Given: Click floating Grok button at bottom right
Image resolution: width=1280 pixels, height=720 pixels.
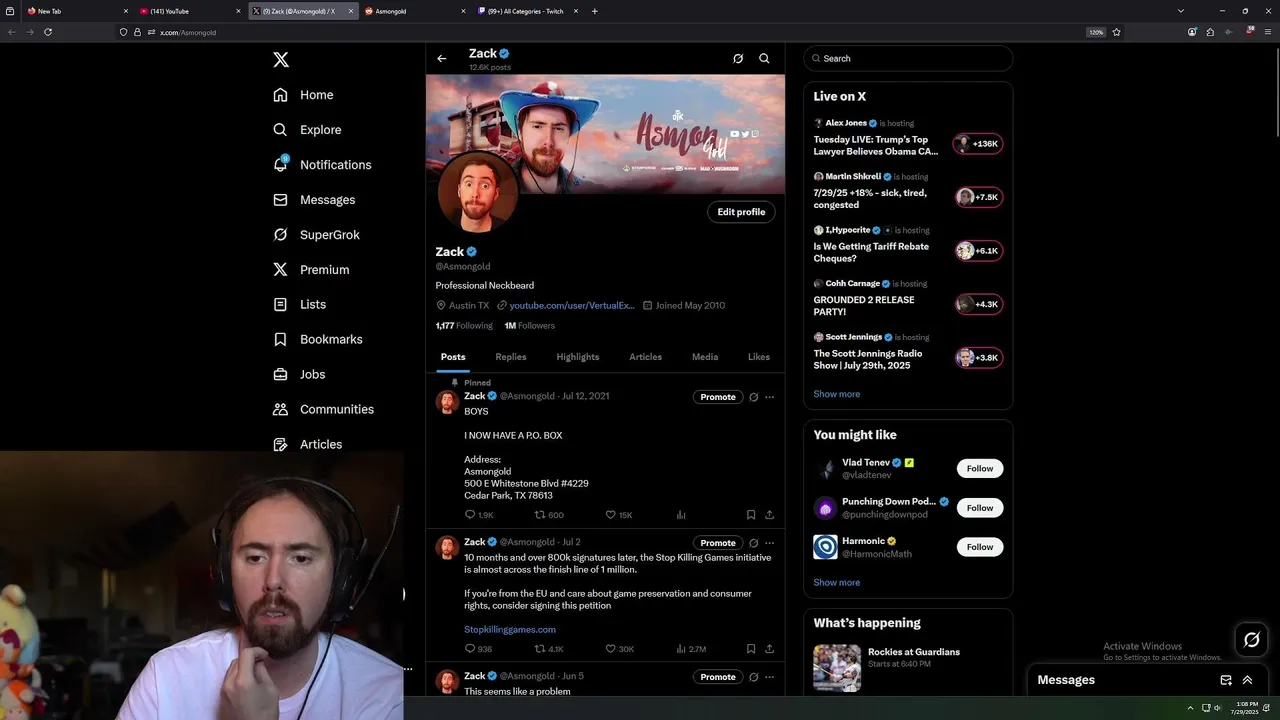Looking at the screenshot, I should 1251,640.
